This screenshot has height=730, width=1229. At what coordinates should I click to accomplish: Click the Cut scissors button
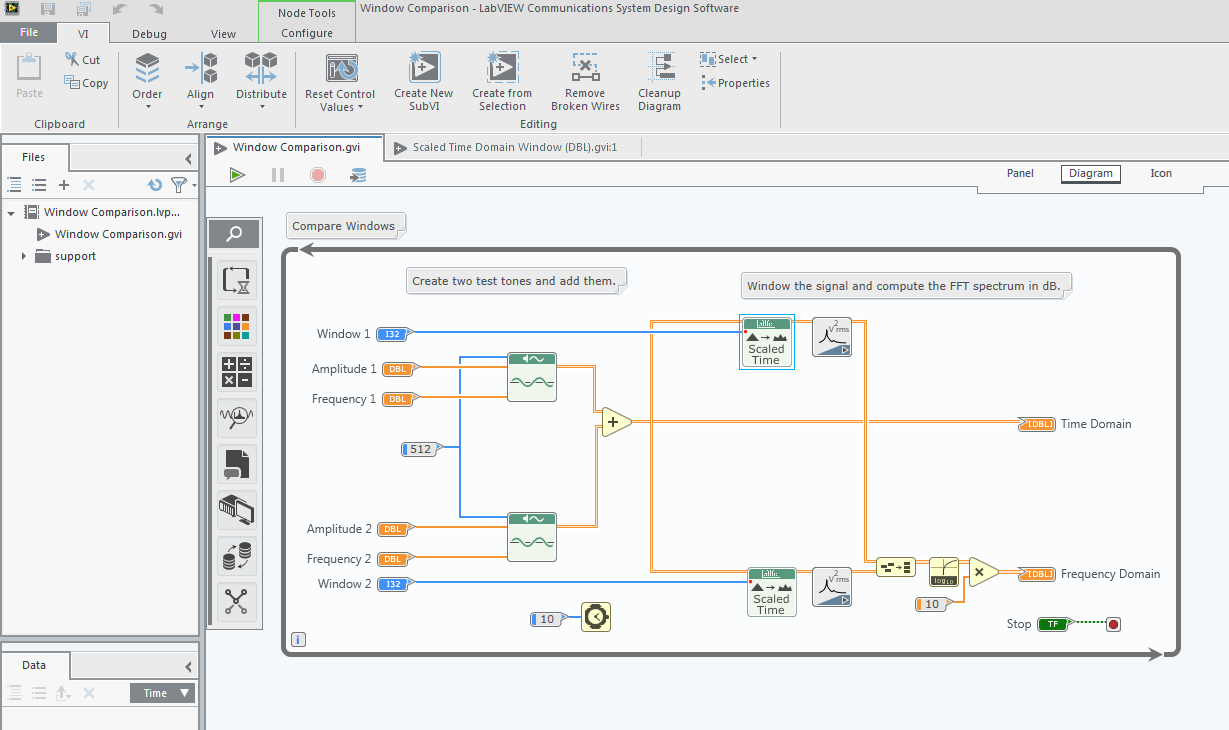pyautogui.click(x=82, y=60)
